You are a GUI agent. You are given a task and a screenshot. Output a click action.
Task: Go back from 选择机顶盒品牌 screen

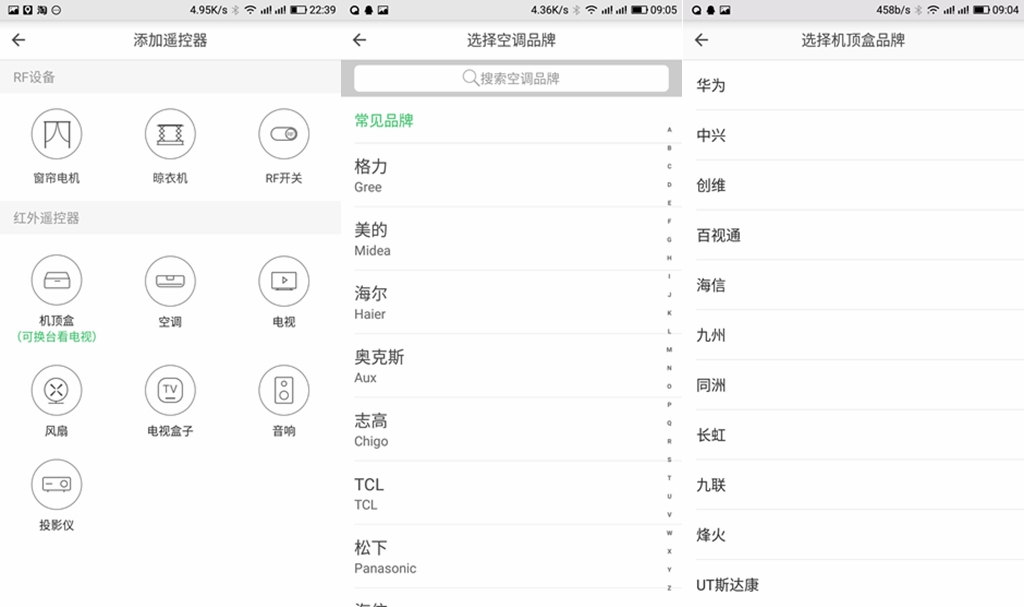pos(701,40)
